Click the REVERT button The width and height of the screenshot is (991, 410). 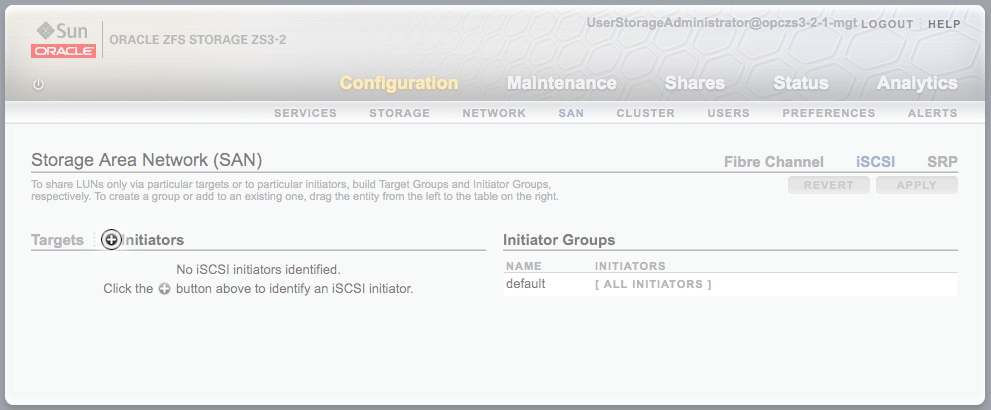point(829,185)
